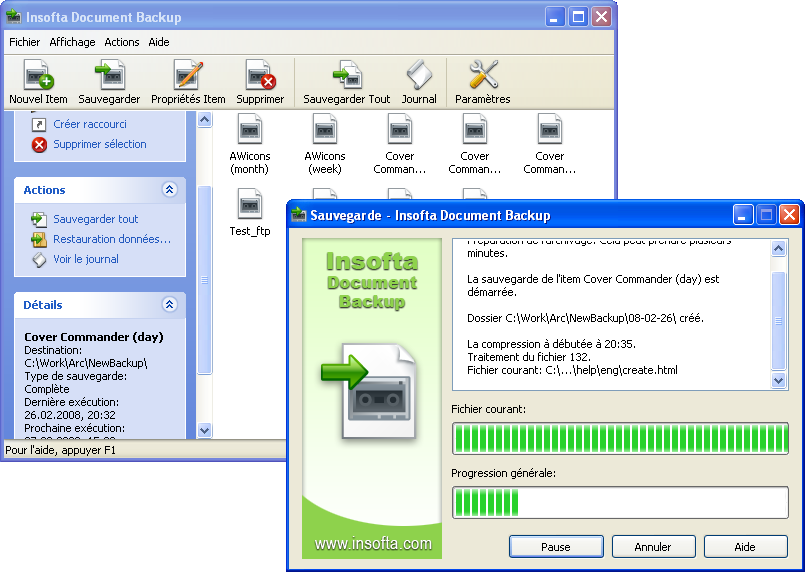Click the Restauration données... link

(x=112, y=239)
